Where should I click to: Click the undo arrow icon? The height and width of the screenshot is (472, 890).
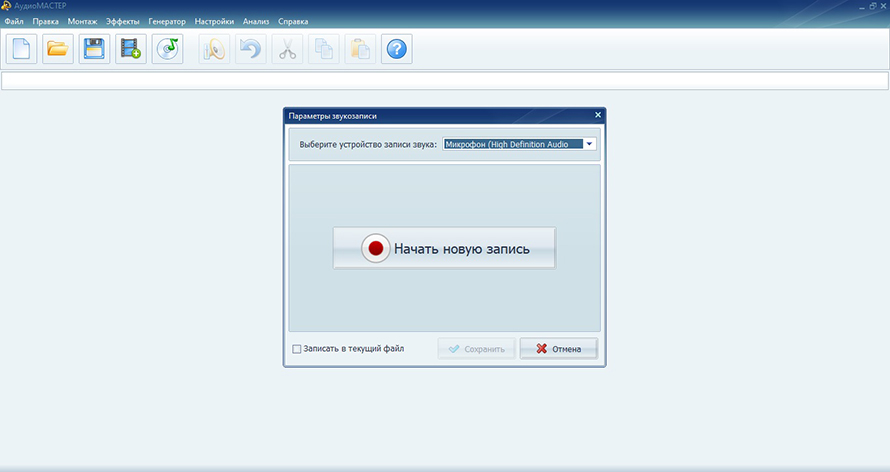(x=251, y=49)
